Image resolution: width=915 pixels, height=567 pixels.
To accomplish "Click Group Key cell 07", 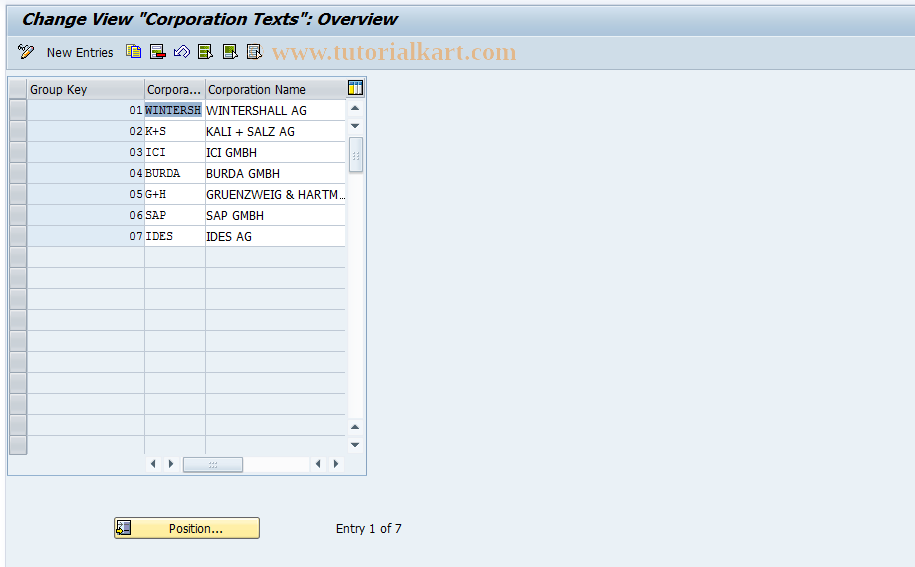I will (x=86, y=236).
